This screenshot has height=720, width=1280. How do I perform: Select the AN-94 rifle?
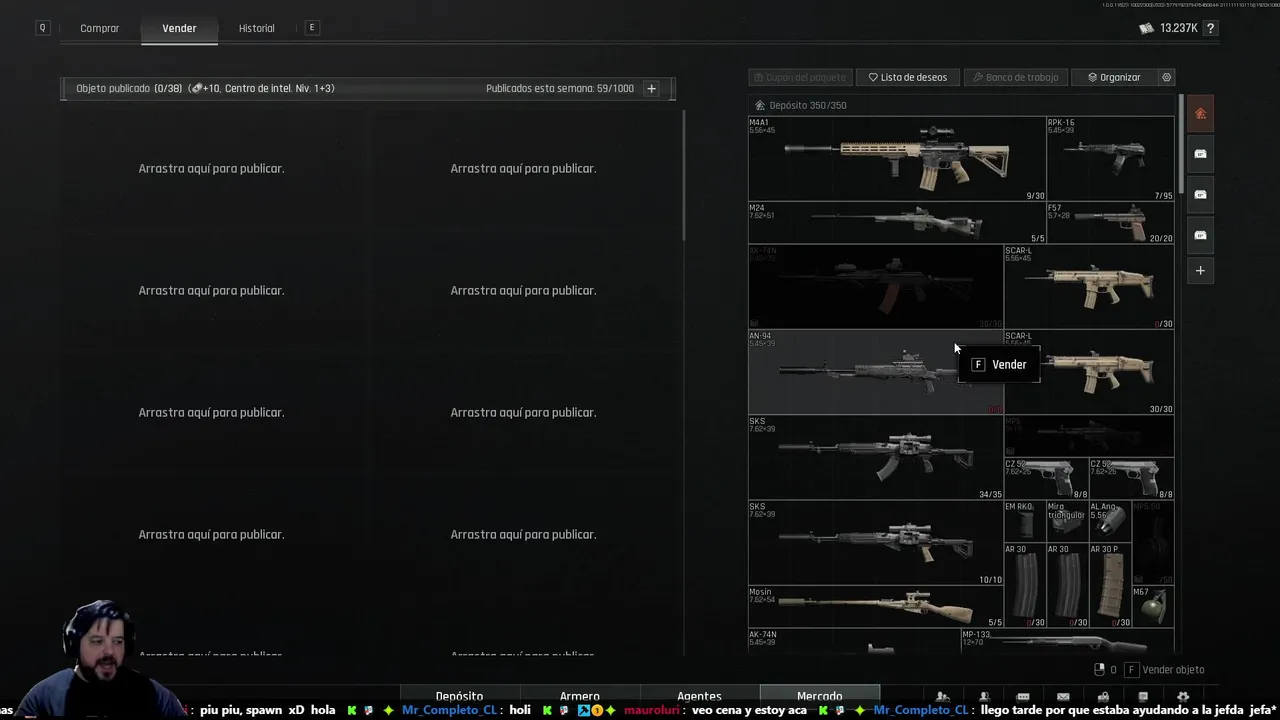(x=876, y=372)
